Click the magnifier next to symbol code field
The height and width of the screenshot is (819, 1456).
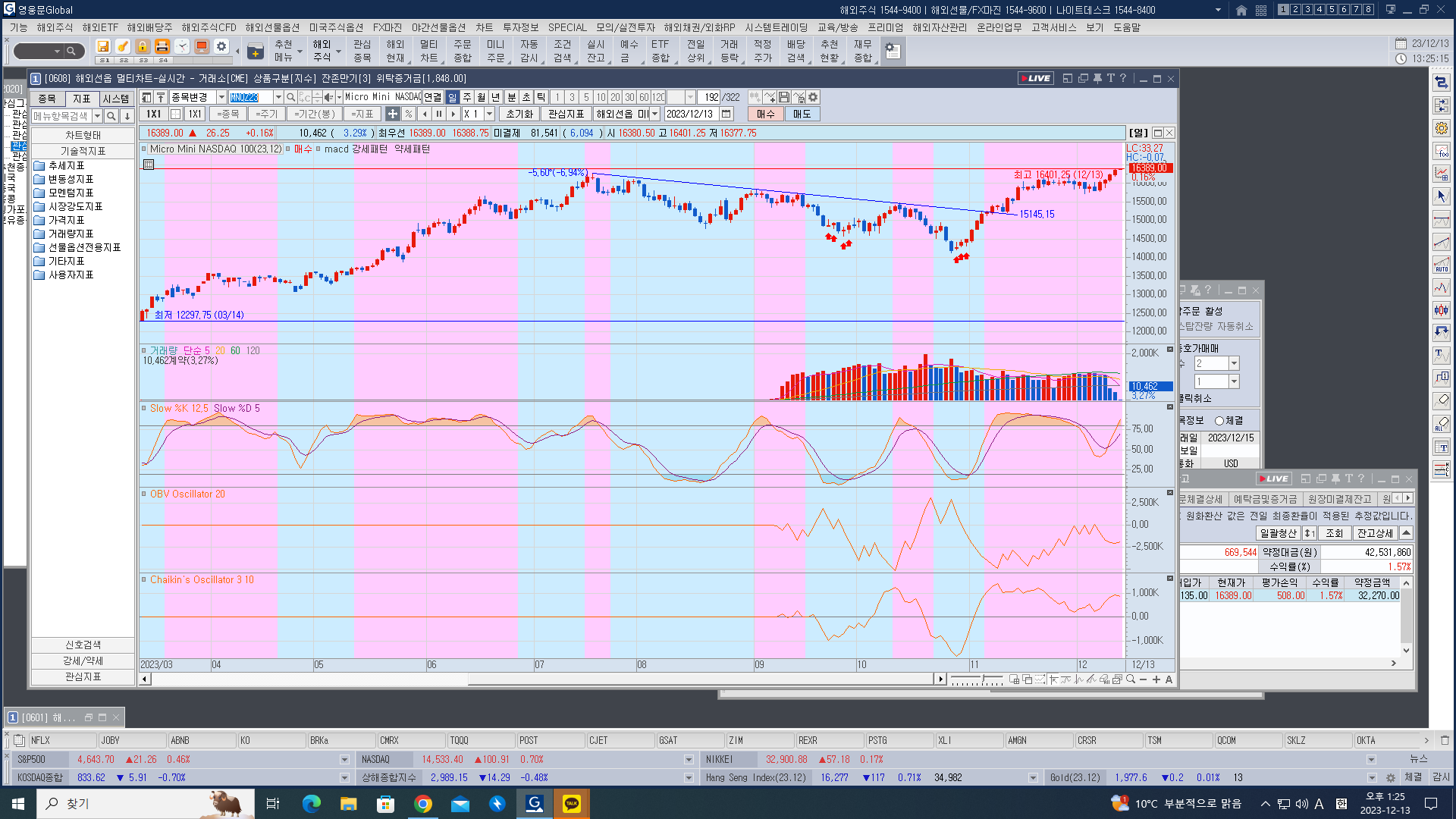290,97
